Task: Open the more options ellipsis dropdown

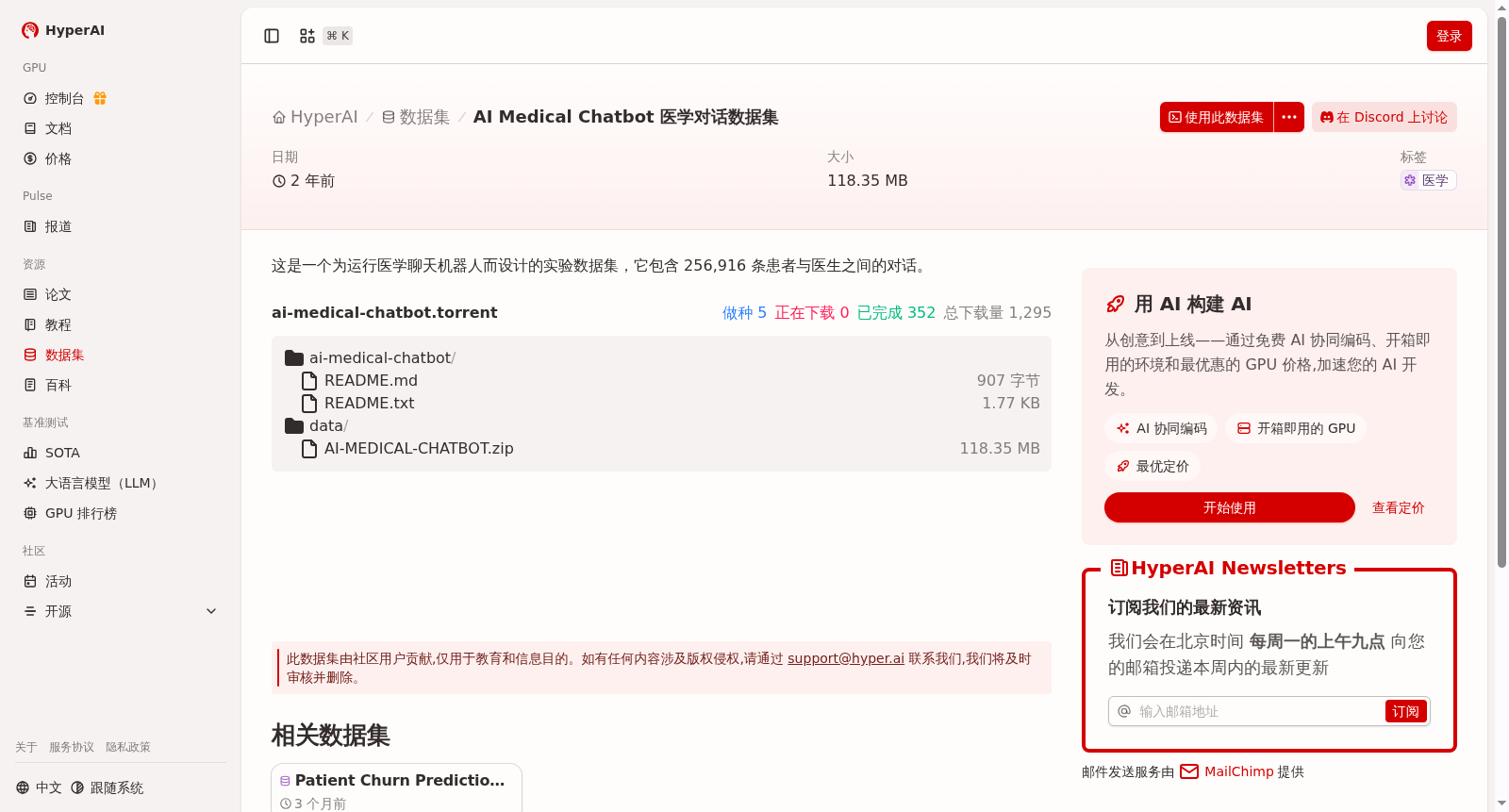Action: [x=1289, y=117]
